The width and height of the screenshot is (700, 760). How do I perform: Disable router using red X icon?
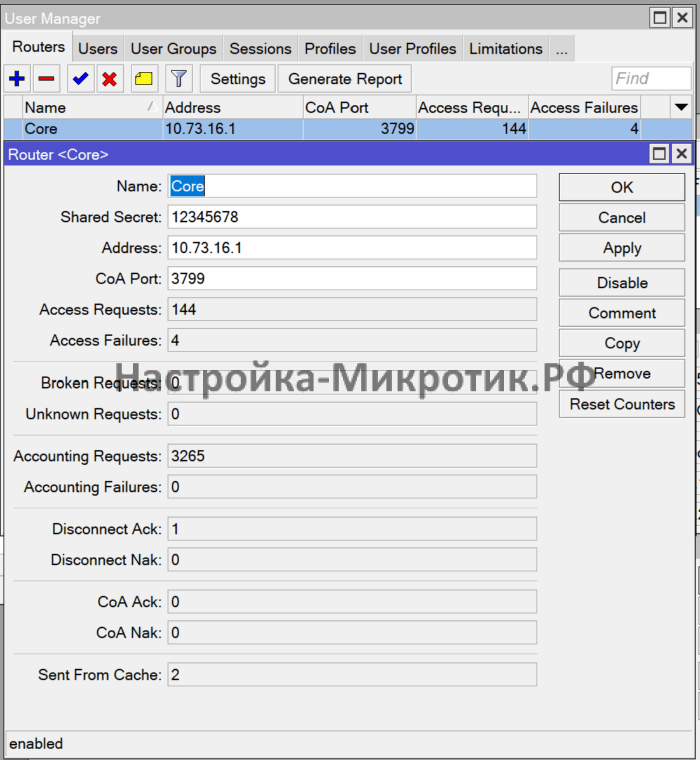pyautogui.click(x=110, y=79)
